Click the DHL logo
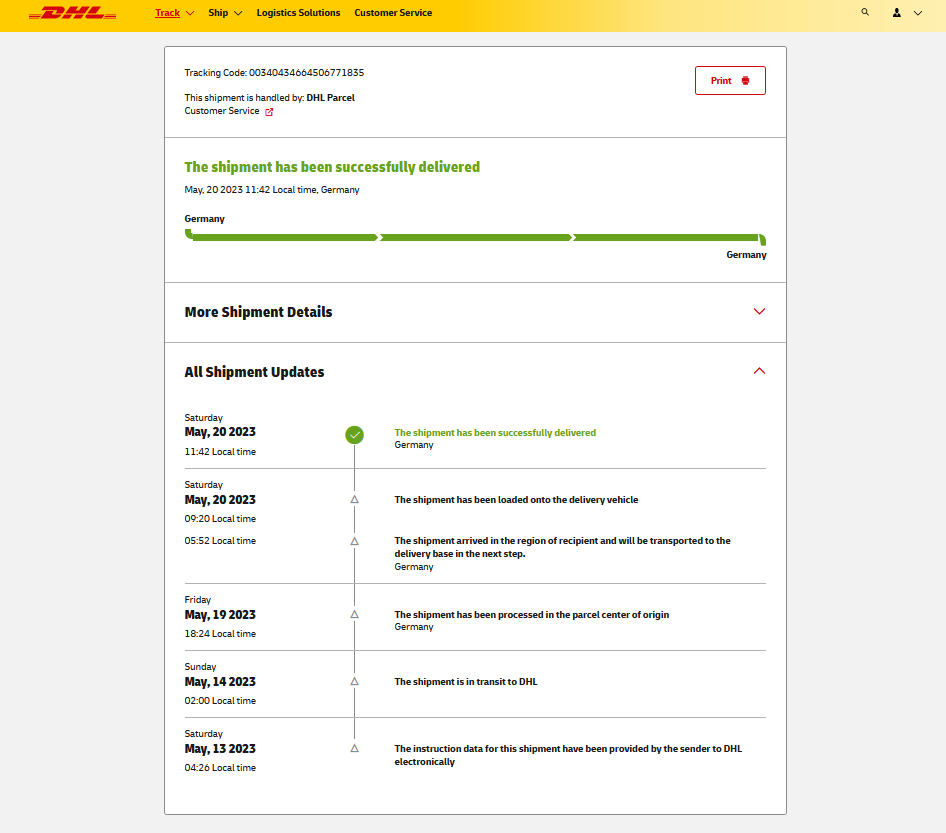The height and width of the screenshot is (833, 946). pyautogui.click(x=72, y=14)
